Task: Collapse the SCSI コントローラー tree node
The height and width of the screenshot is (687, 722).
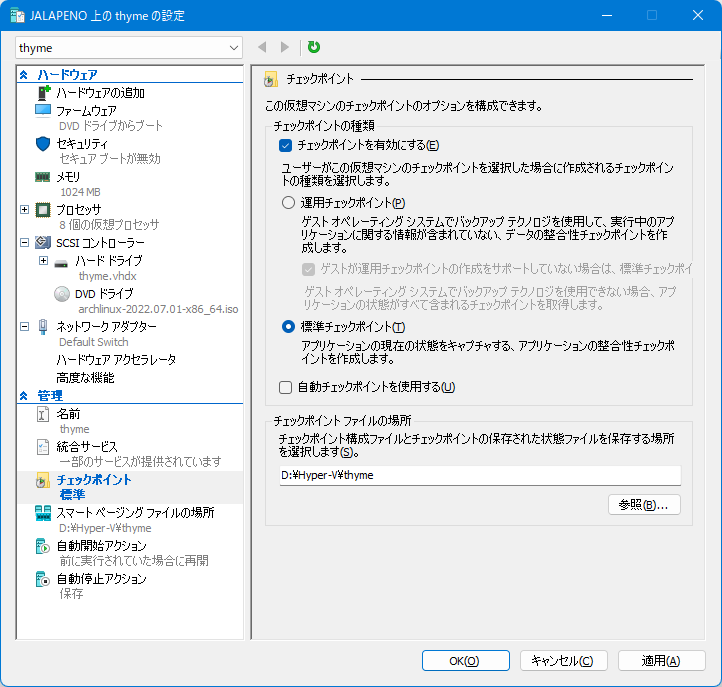Action: (25, 242)
